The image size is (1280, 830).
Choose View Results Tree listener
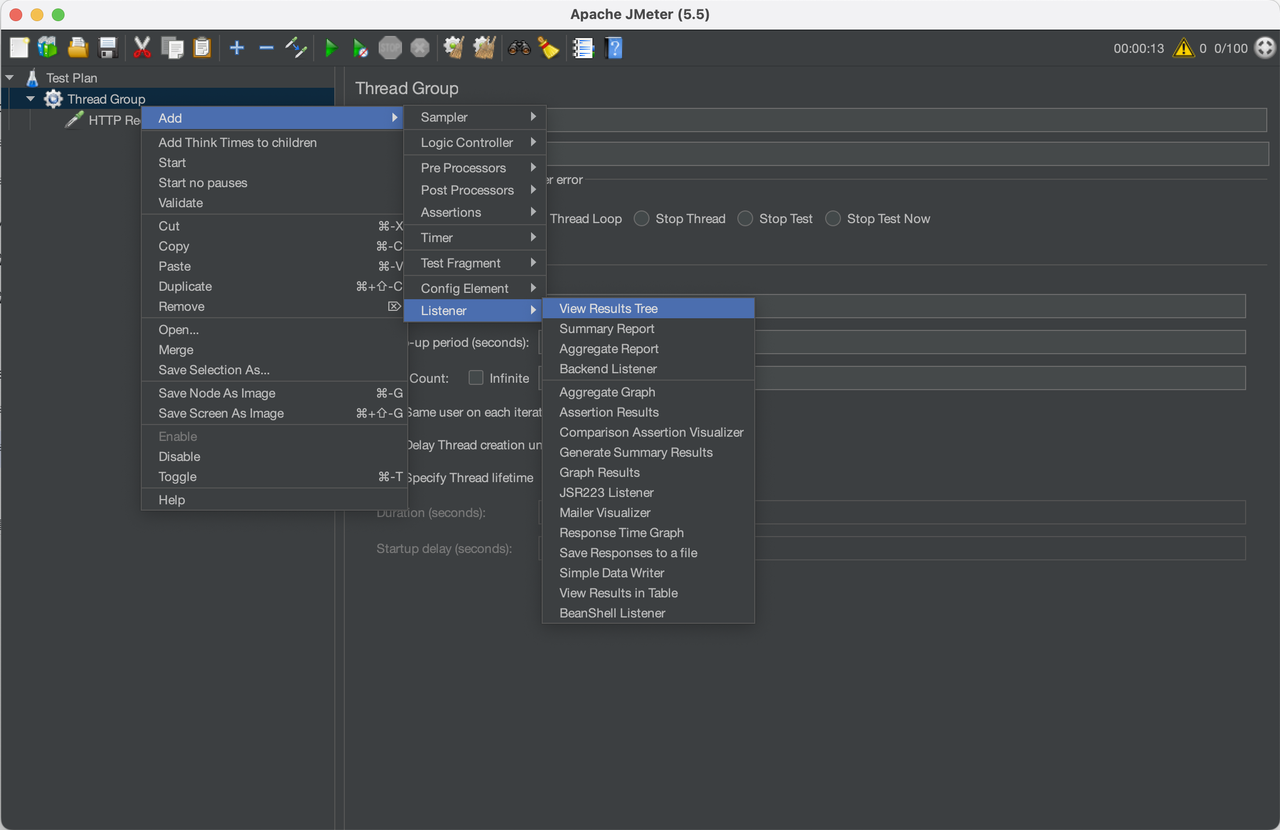coord(648,308)
